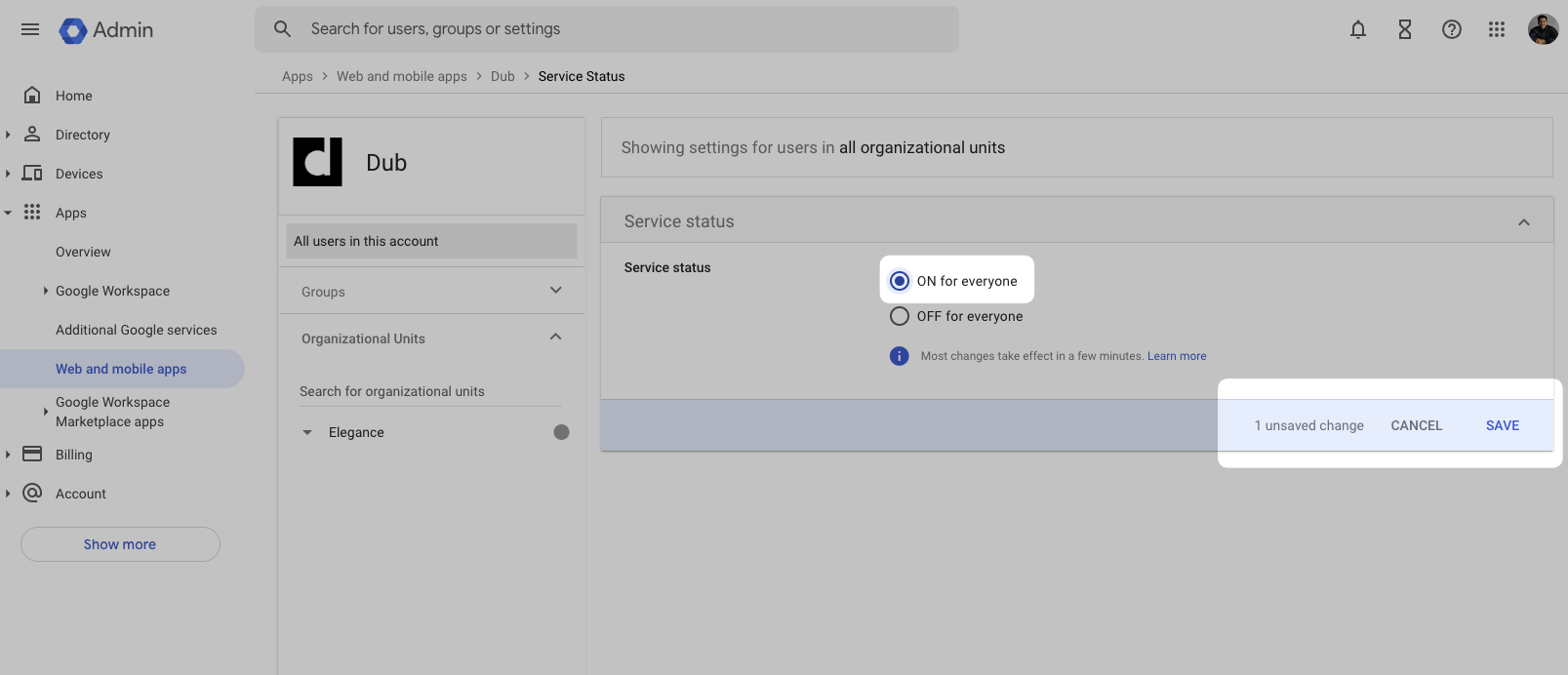Click the Organizational Units label
1568x675 pixels.
(x=363, y=338)
